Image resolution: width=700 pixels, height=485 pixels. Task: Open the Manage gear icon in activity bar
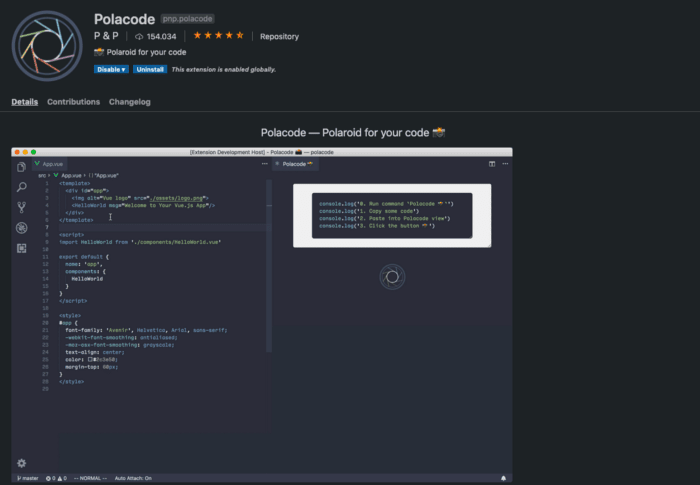tap(21, 463)
